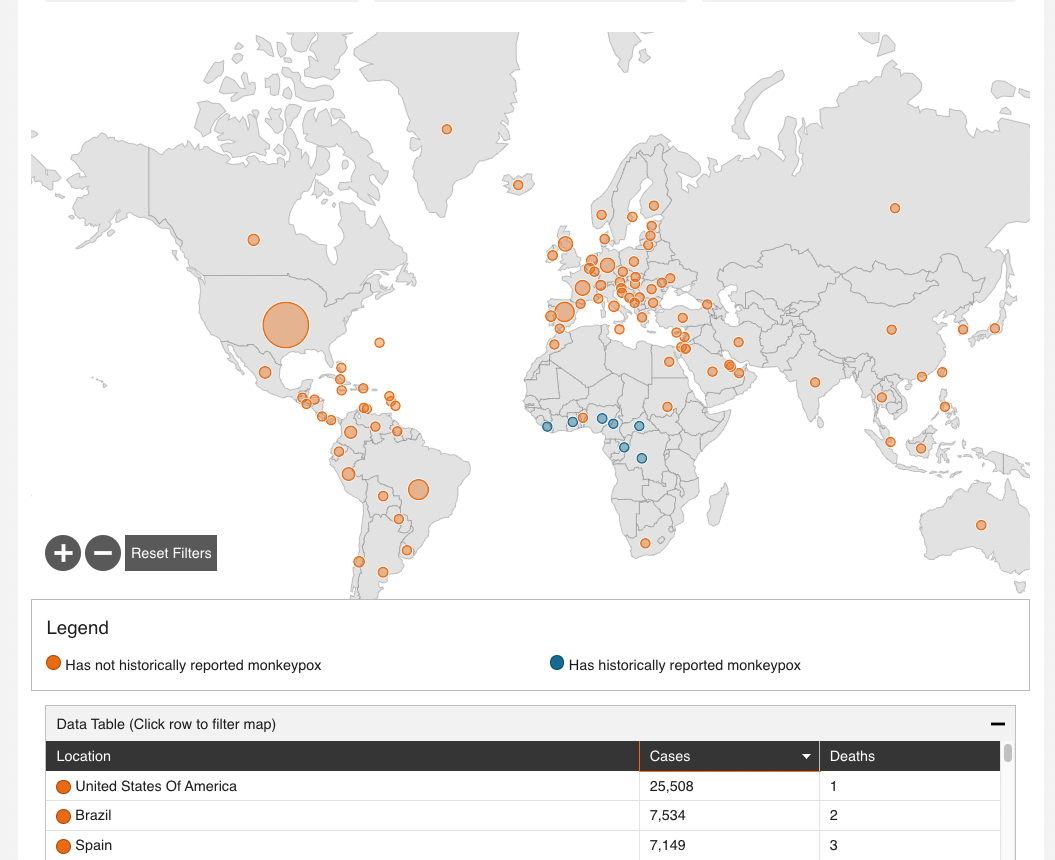Select the Canada marker on the map
Screen dimensions: 1055x860
[254, 240]
